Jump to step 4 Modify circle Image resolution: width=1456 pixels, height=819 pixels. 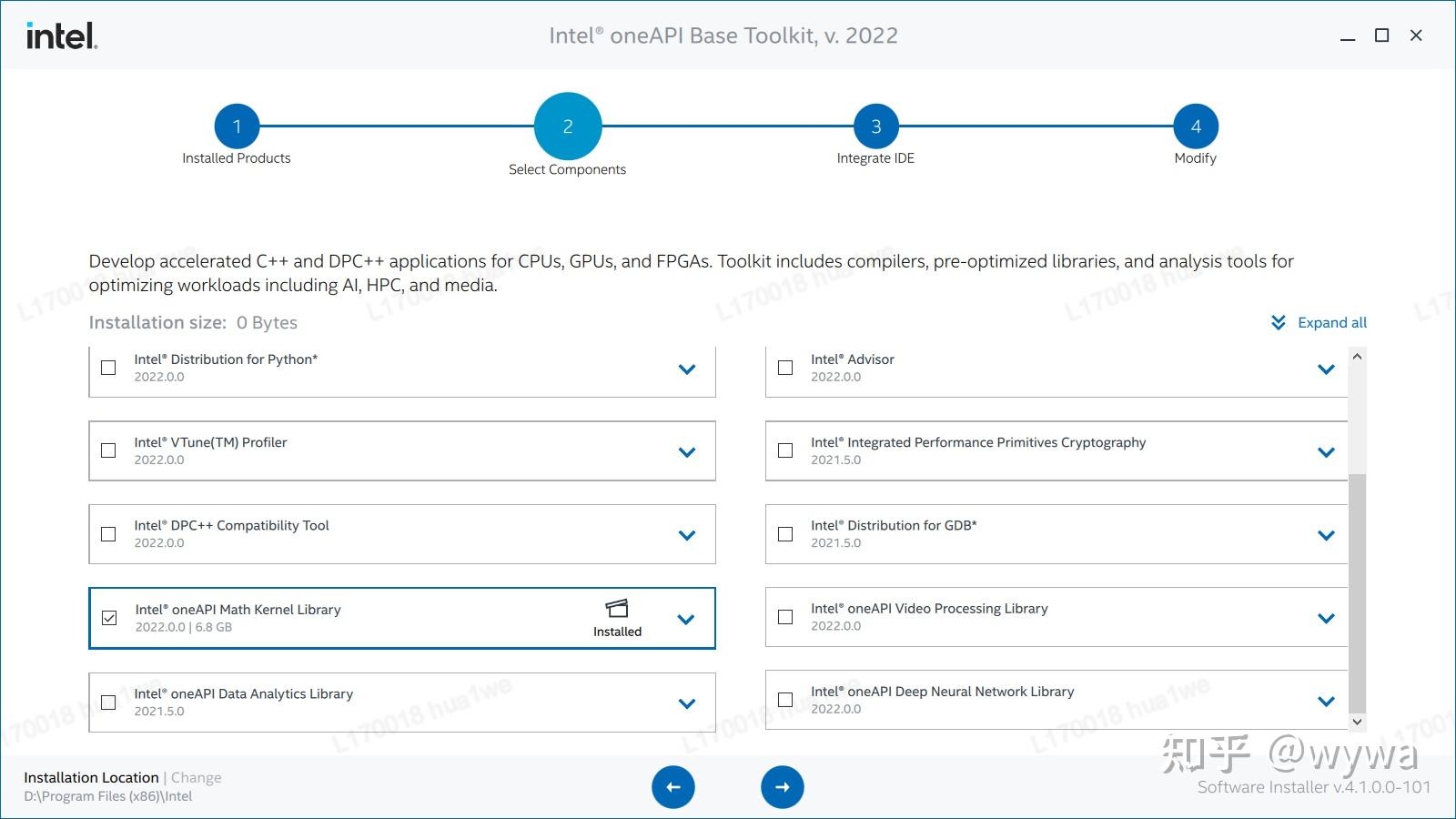[1195, 126]
